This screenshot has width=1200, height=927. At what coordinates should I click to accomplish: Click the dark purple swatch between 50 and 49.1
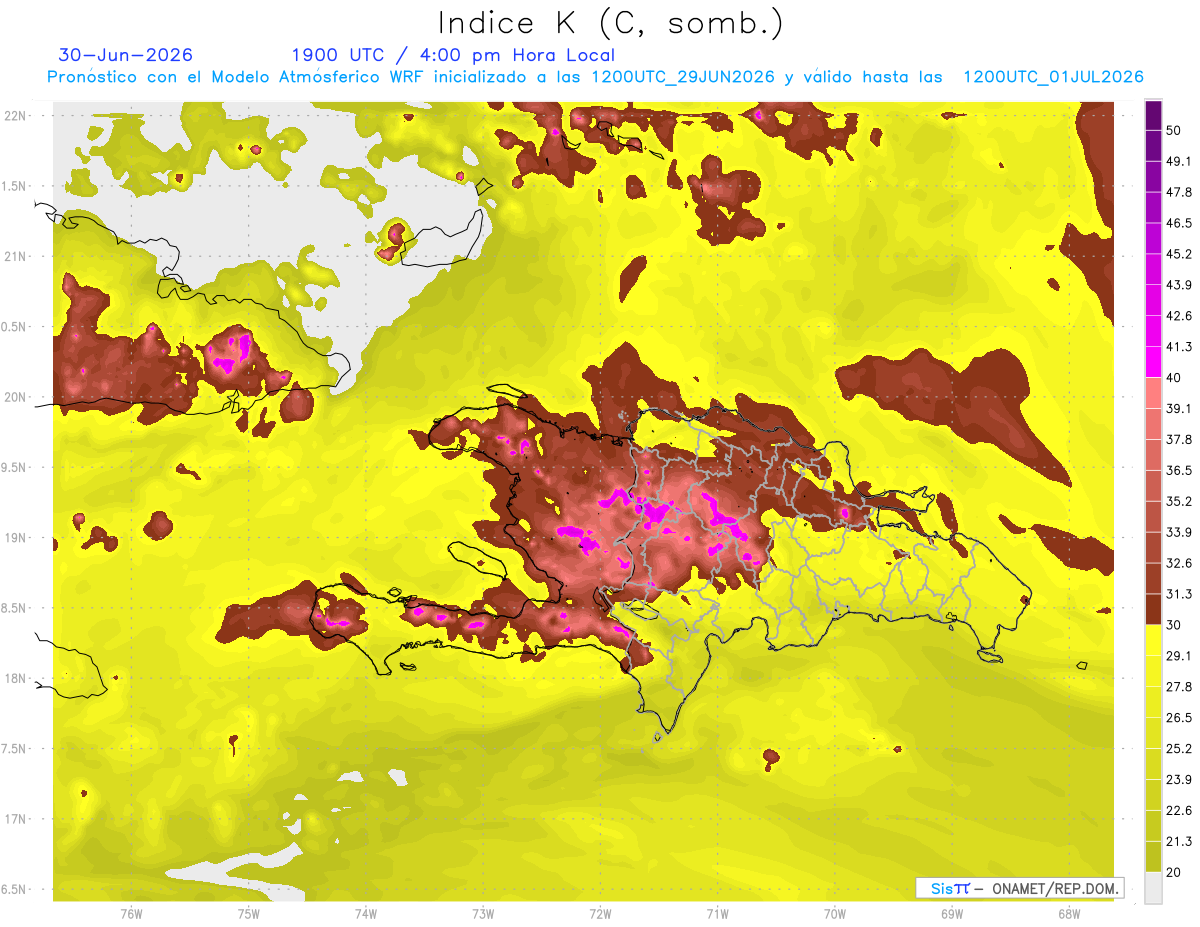1153,145
